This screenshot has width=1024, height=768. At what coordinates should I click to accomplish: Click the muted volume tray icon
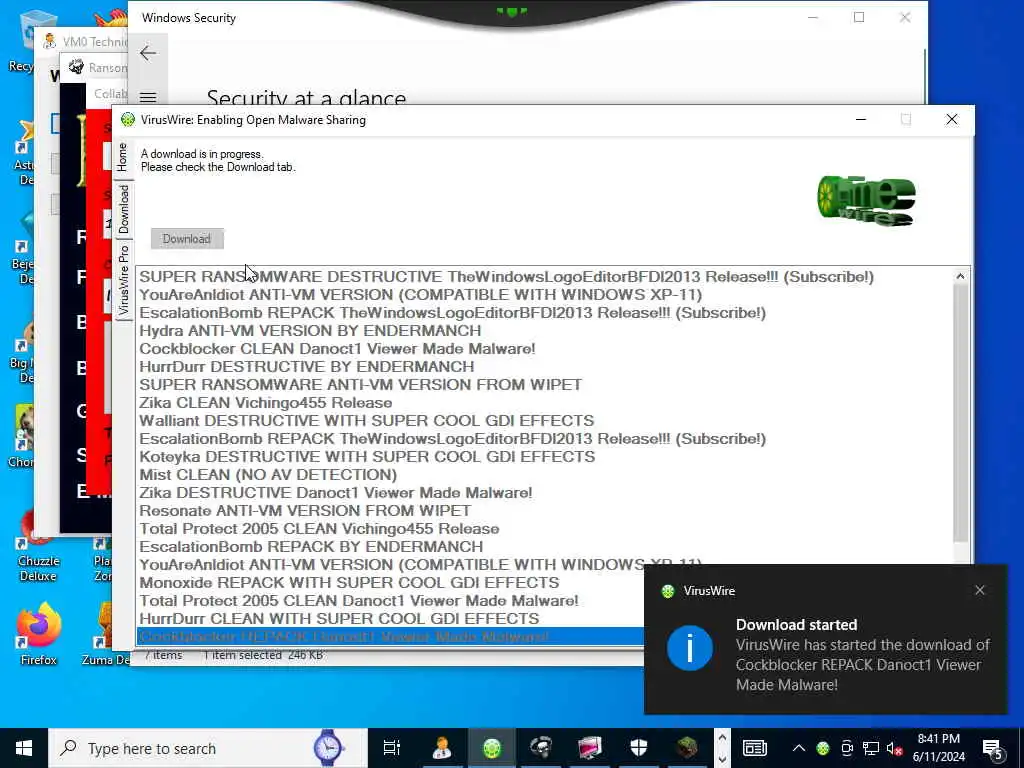[x=895, y=748]
